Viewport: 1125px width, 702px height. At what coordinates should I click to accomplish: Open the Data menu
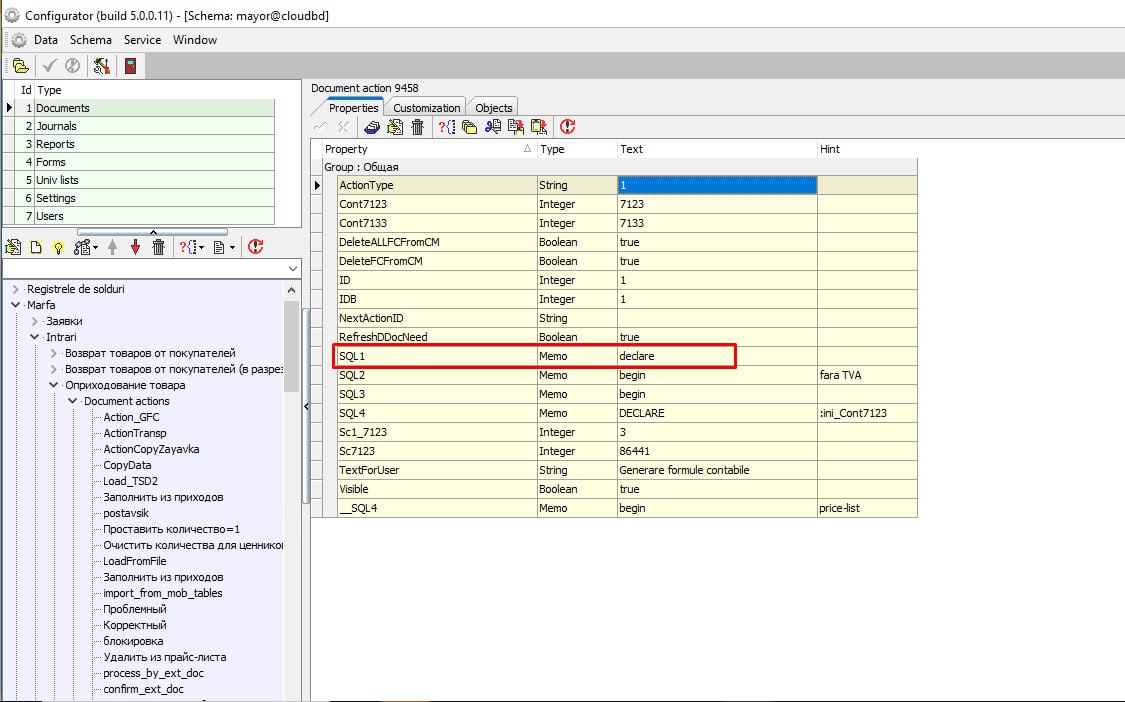46,40
